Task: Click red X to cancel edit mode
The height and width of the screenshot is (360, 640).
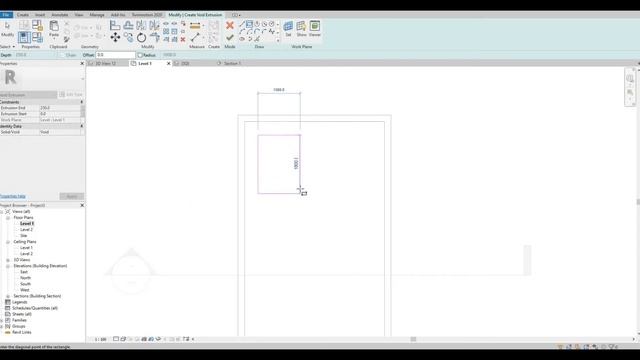Action: [230, 26]
